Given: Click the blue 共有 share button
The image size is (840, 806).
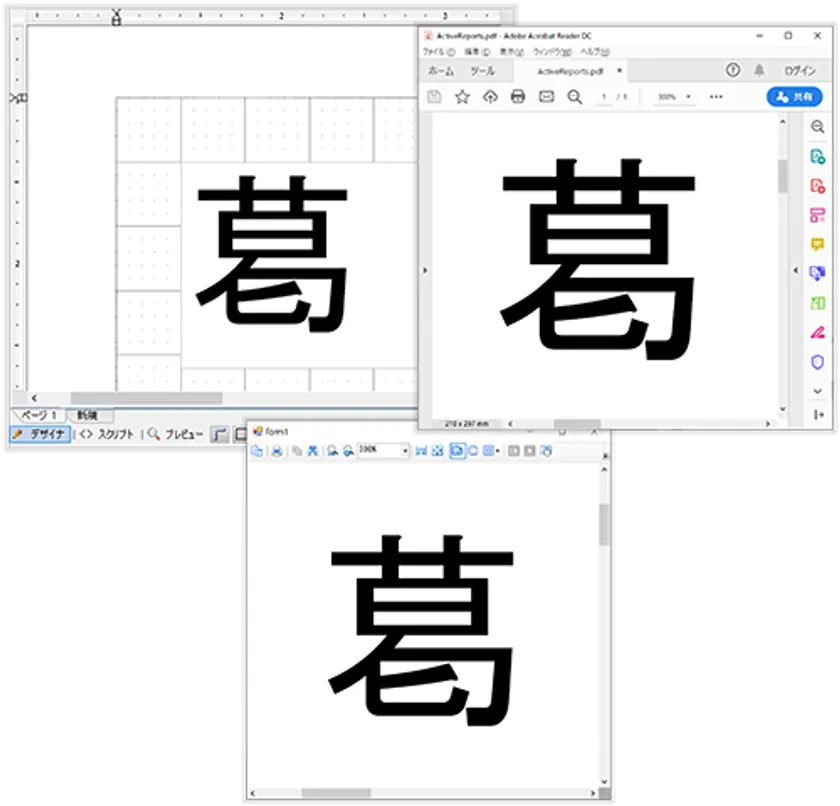Looking at the screenshot, I should pyautogui.click(x=794, y=97).
